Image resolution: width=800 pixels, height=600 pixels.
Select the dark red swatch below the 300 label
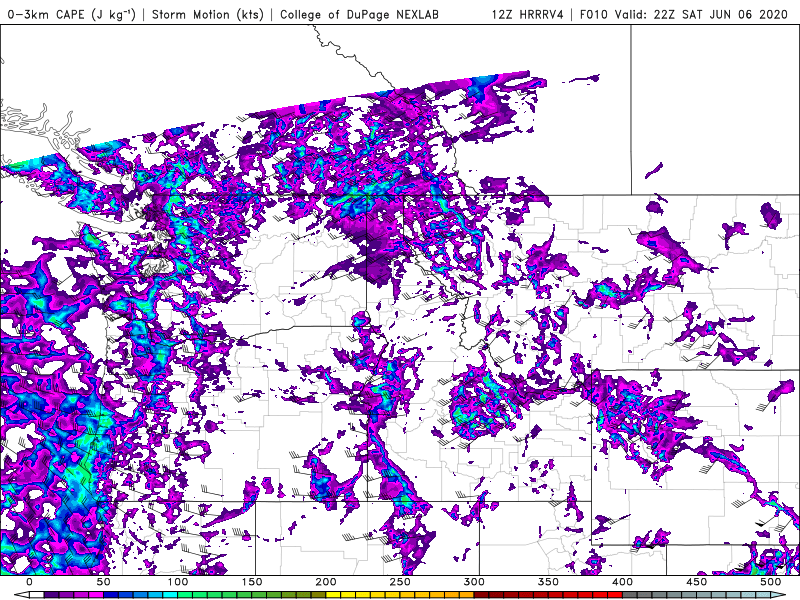coord(481,594)
